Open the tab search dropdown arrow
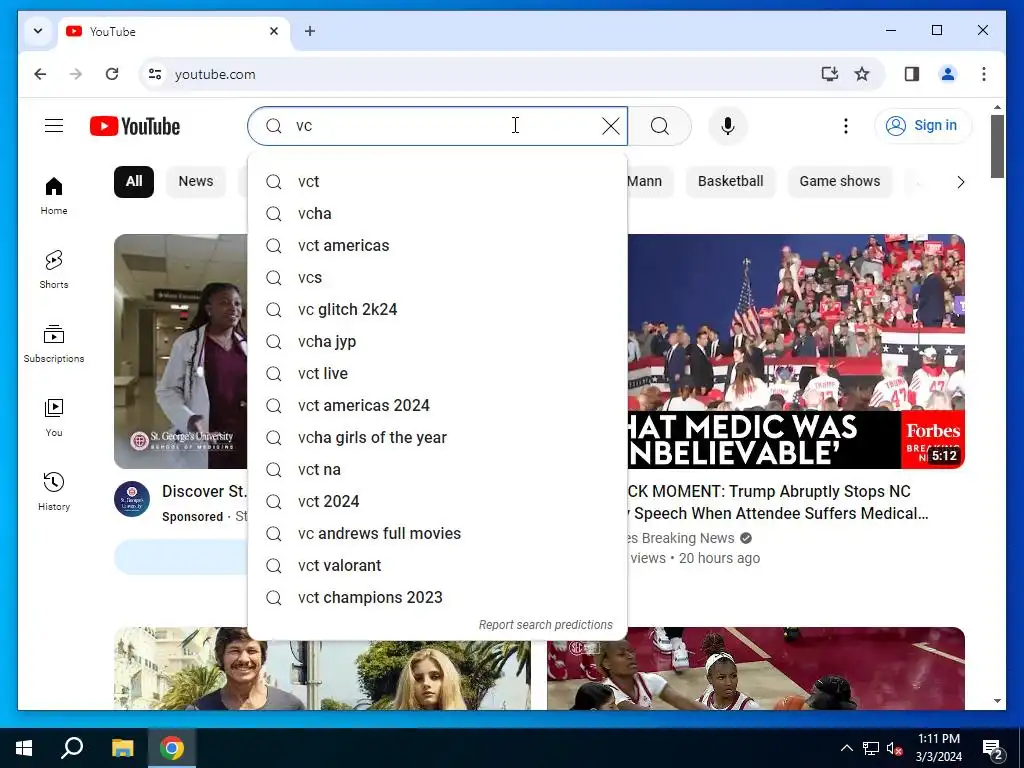Image resolution: width=1024 pixels, height=768 pixels. pos(38,31)
